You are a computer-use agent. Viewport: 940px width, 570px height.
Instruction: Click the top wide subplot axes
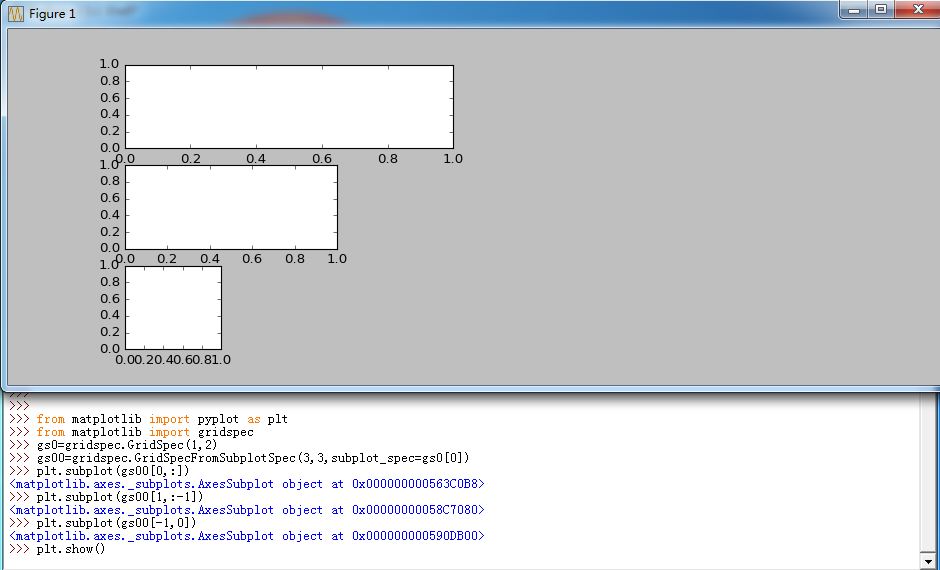click(289, 107)
